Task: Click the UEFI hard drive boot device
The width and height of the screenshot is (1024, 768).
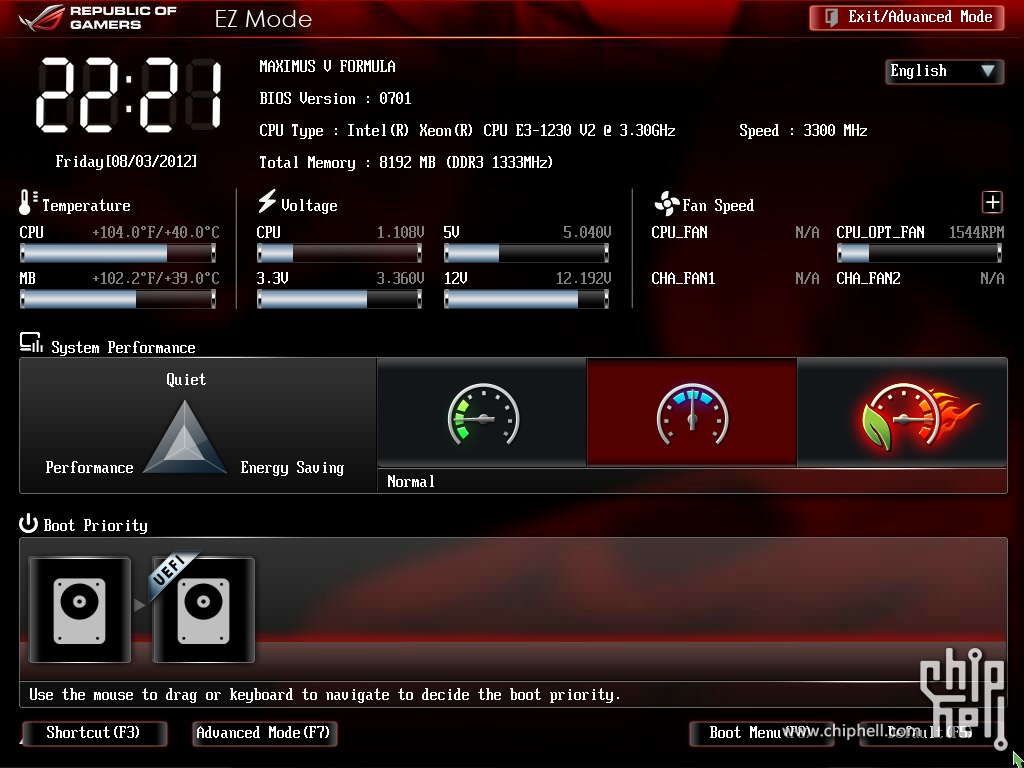Action: coord(203,610)
